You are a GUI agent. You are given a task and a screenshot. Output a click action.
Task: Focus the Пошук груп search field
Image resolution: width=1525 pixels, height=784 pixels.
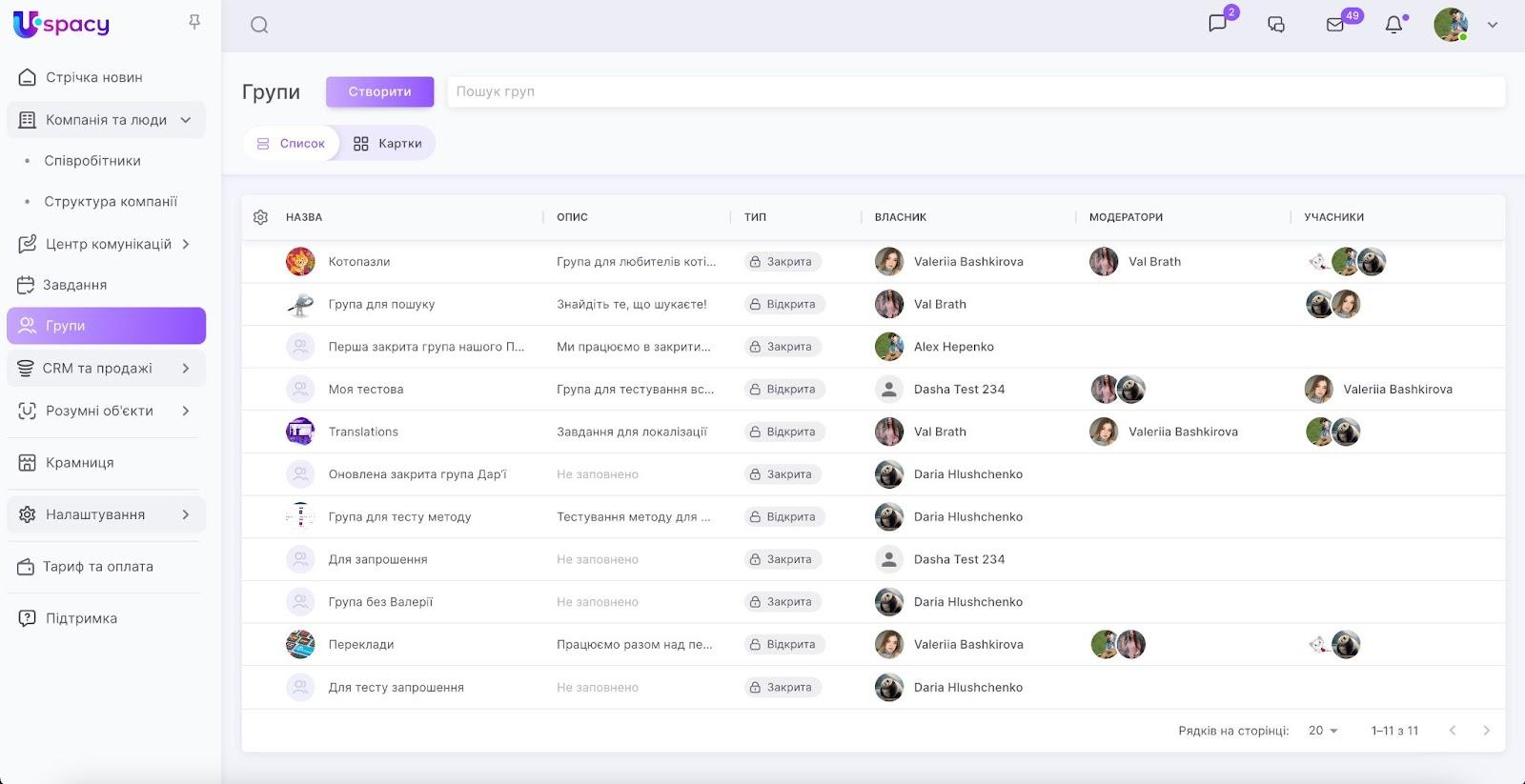coord(976,91)
